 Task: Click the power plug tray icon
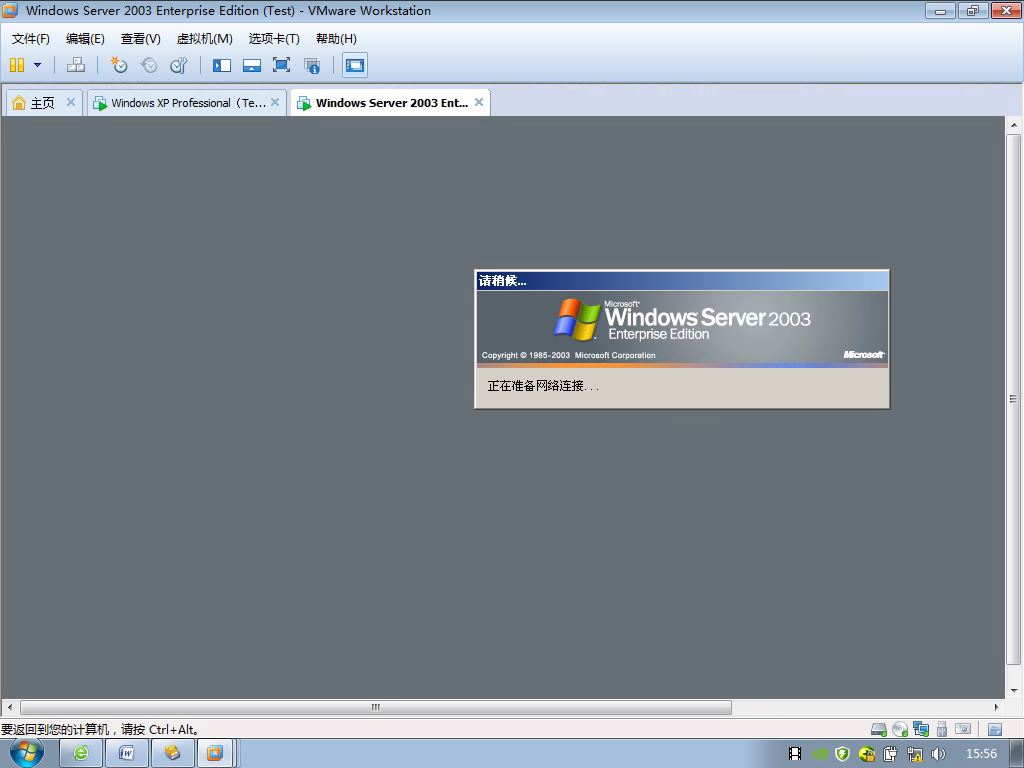click(890, 754)
